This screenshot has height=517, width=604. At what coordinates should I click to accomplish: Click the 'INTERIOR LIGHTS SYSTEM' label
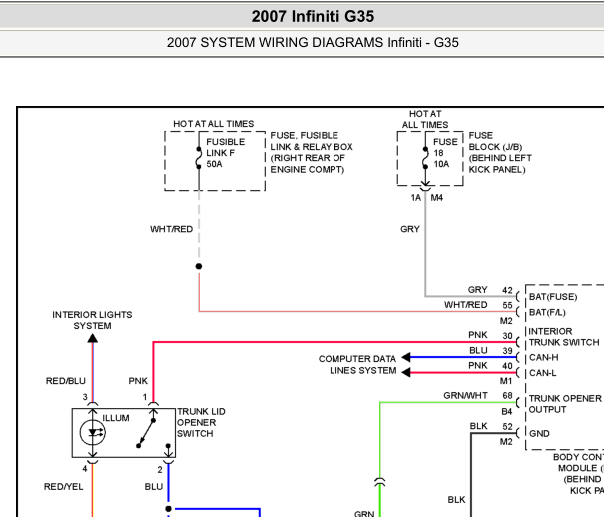(x=92, y=320)
